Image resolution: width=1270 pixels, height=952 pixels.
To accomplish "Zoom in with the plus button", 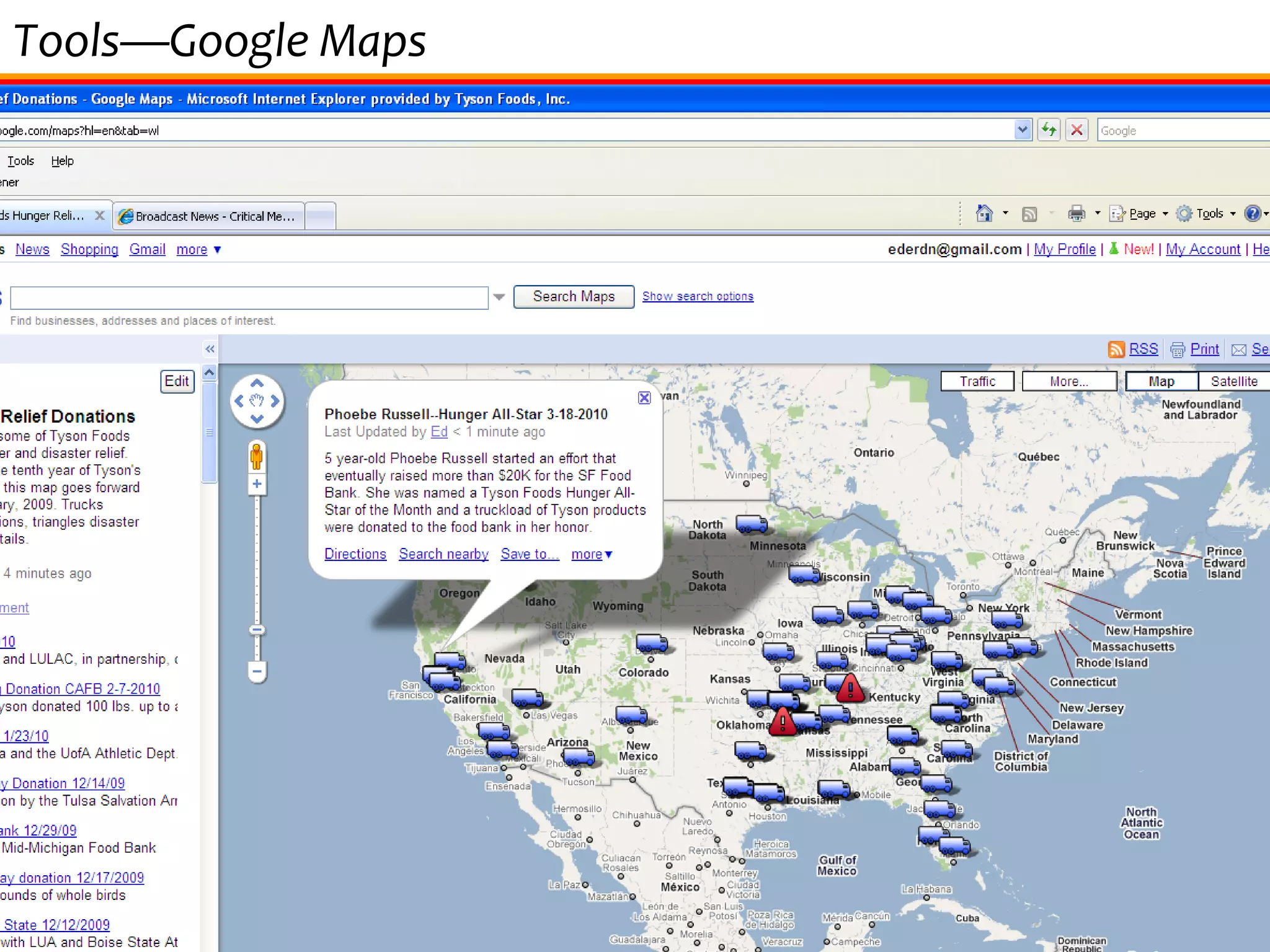I will tap(257, 484).
